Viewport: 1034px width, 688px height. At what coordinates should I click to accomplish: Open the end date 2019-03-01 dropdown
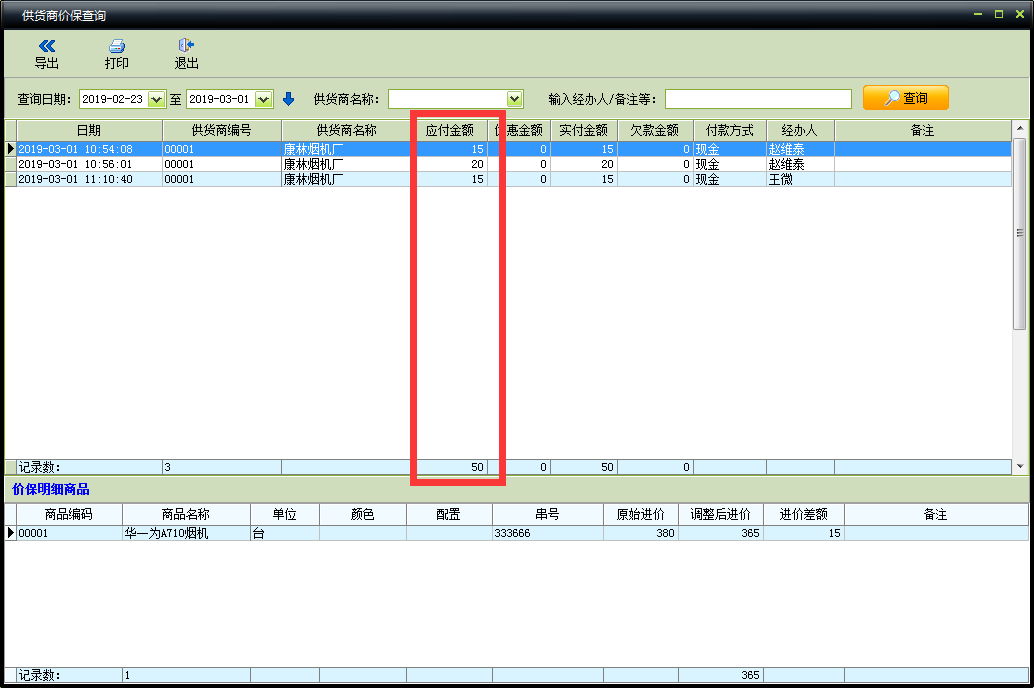coord(263,99)
